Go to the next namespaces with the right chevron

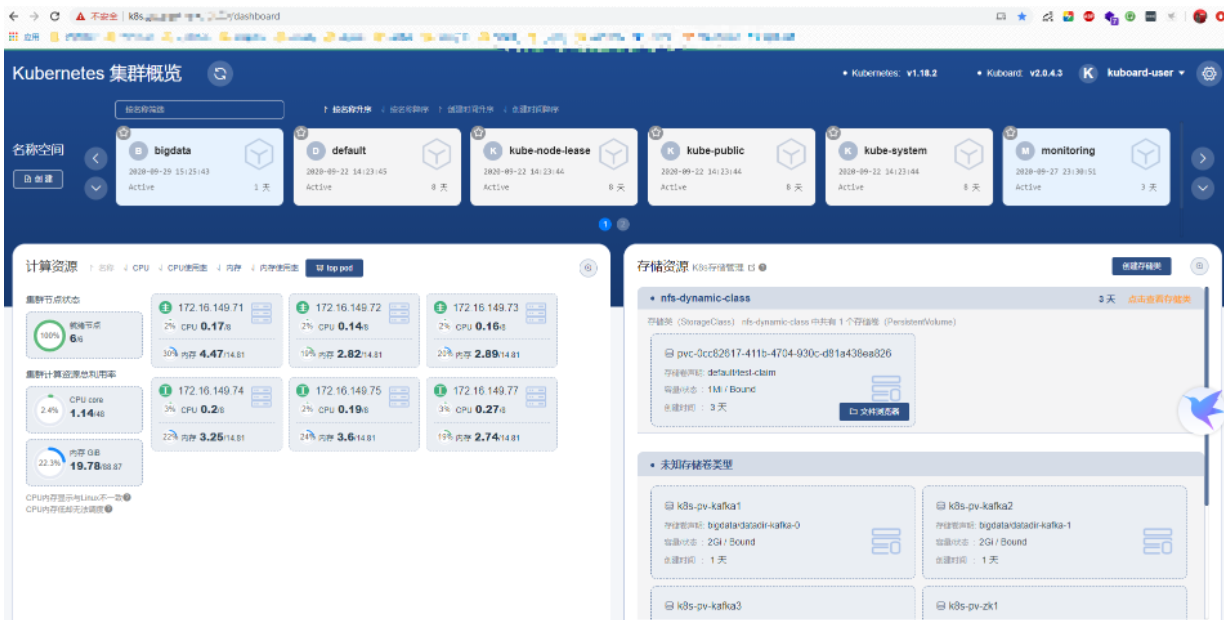coord(1202,158)
